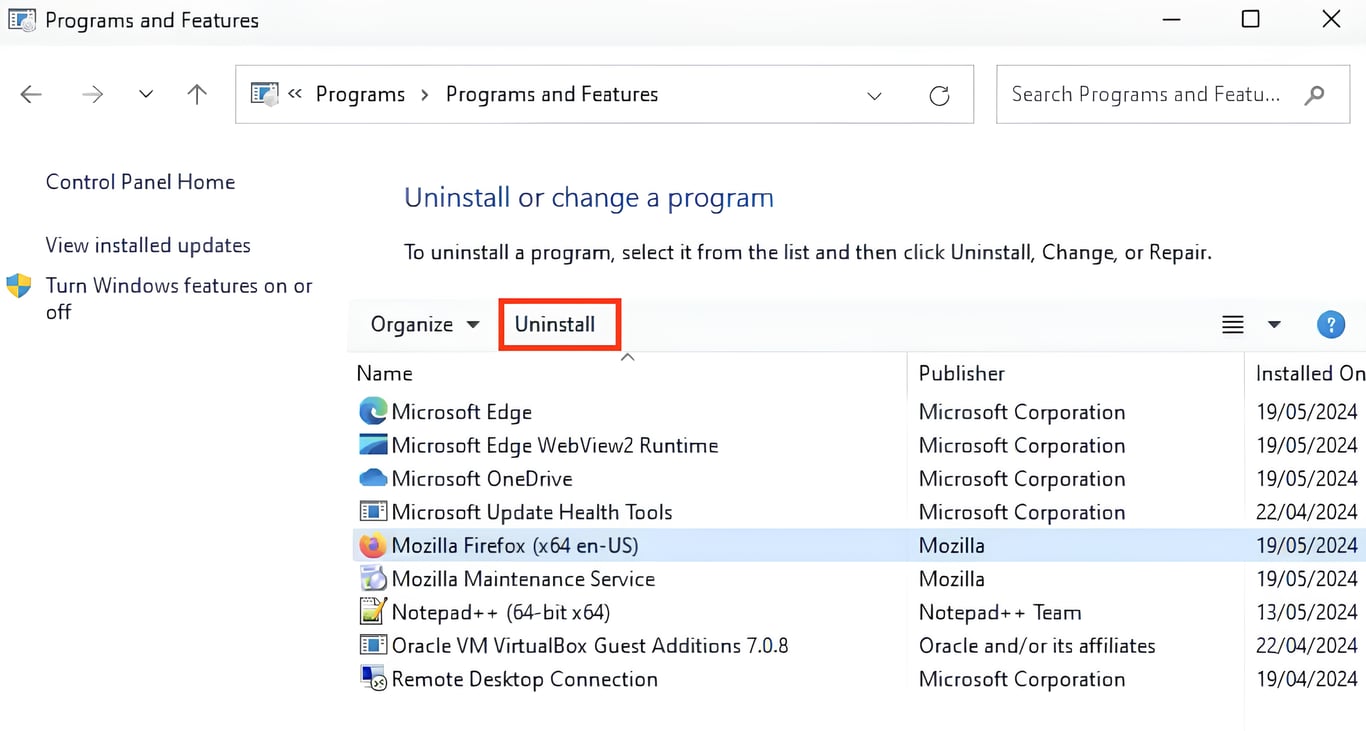Image resolution: width=1366 pixels, height=731 pixels.
Task: Open the Organize dropdown menu
Action: [x=421, y=324]
